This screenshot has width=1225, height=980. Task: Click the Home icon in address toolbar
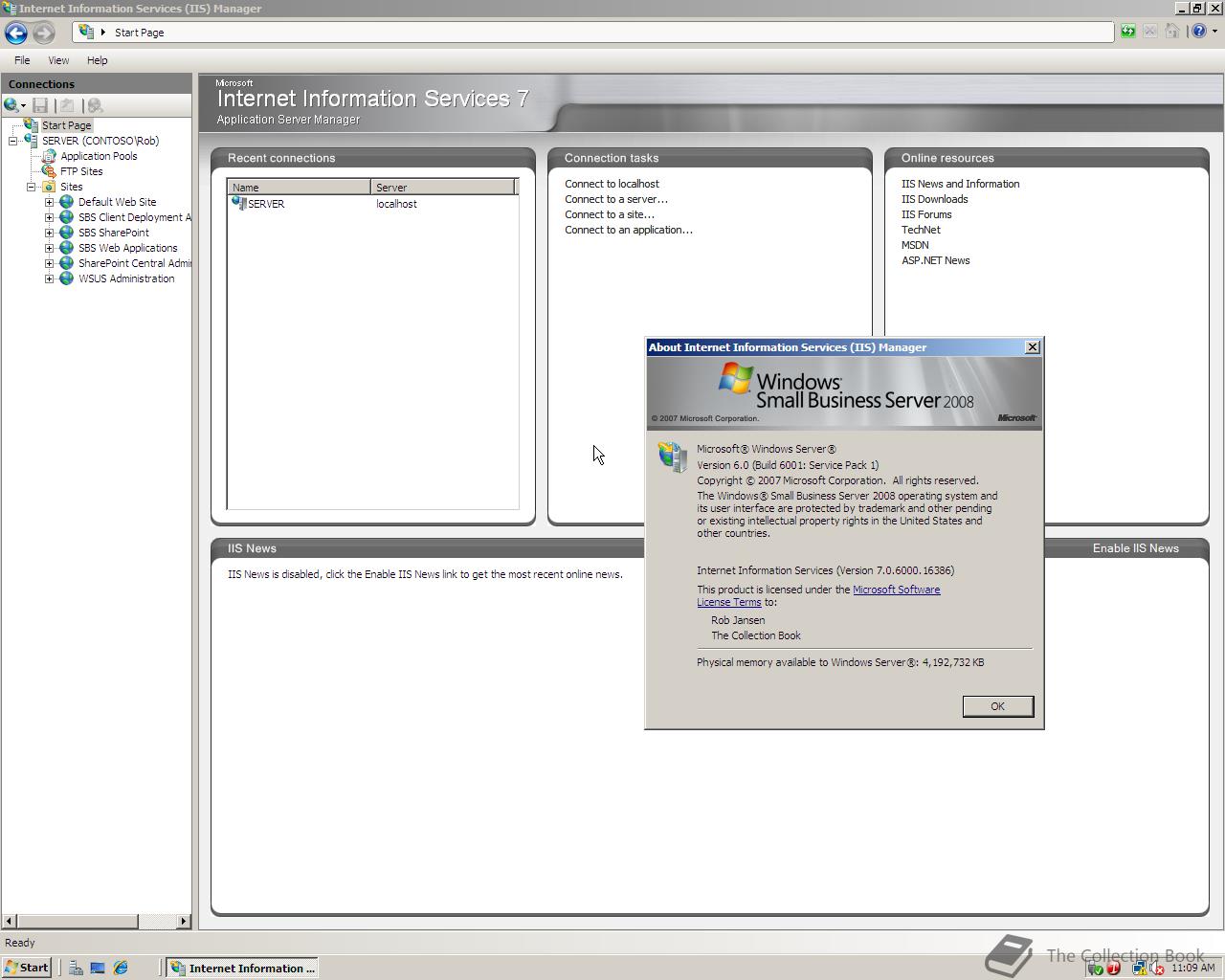click(1172, 32)
